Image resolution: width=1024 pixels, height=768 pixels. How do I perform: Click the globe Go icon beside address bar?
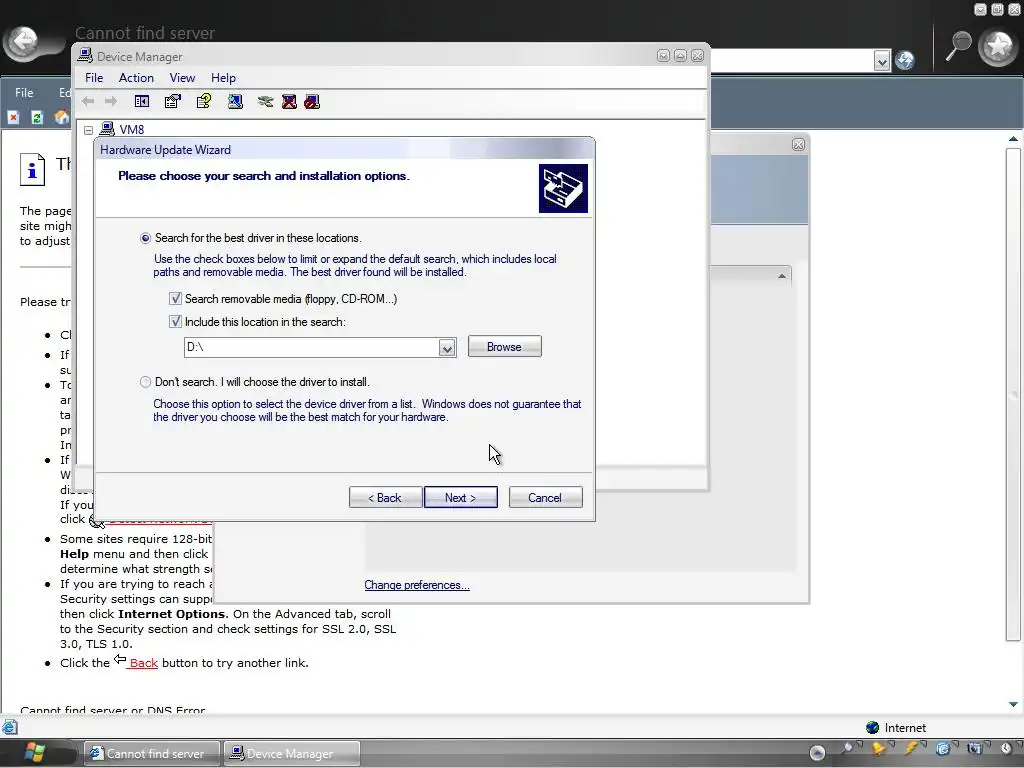[904, 61]
